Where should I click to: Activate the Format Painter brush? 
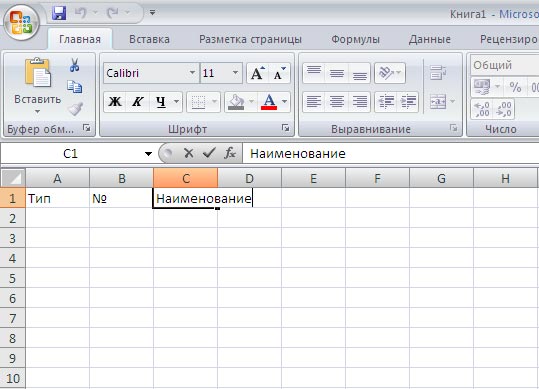click(x=75, y=109)
